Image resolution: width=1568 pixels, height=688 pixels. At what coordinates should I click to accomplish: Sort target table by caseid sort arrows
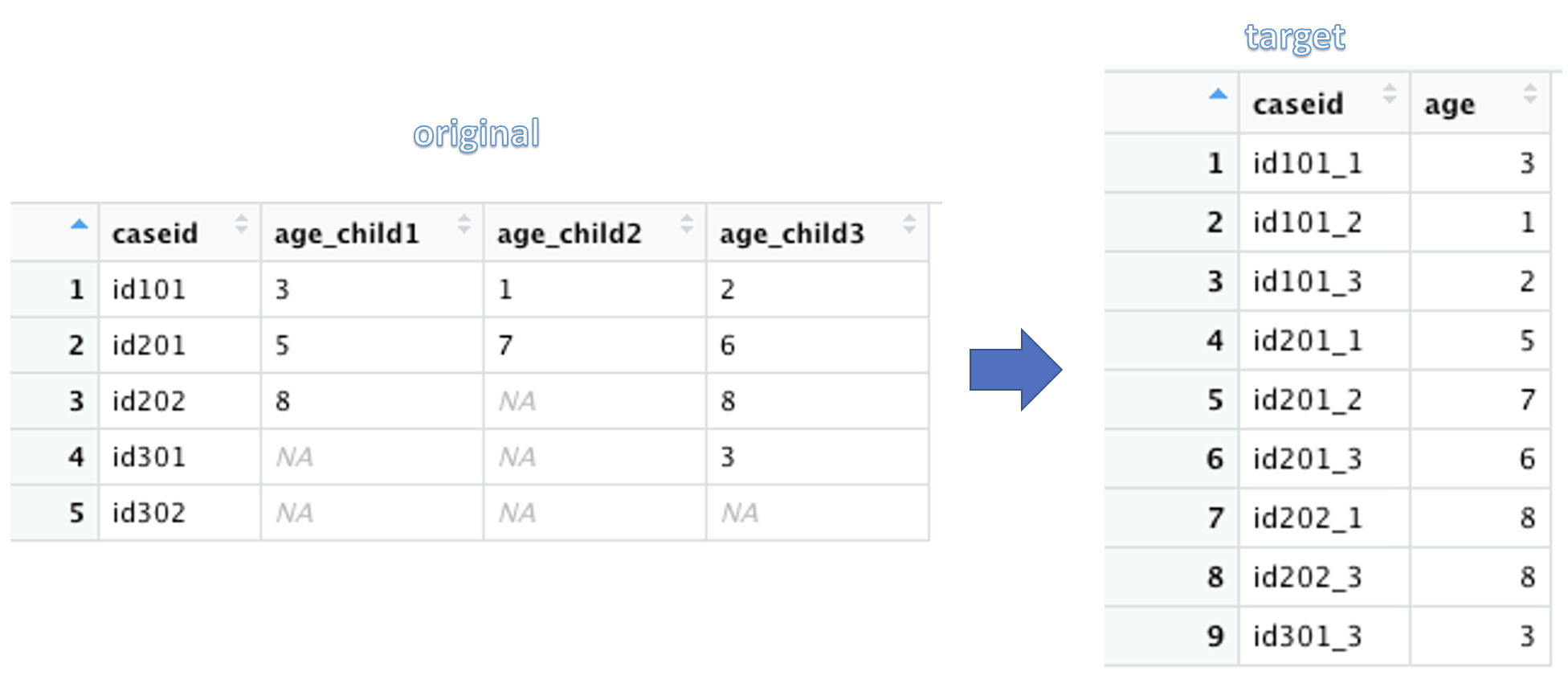pyautogui.click(x=1389, y=93)
